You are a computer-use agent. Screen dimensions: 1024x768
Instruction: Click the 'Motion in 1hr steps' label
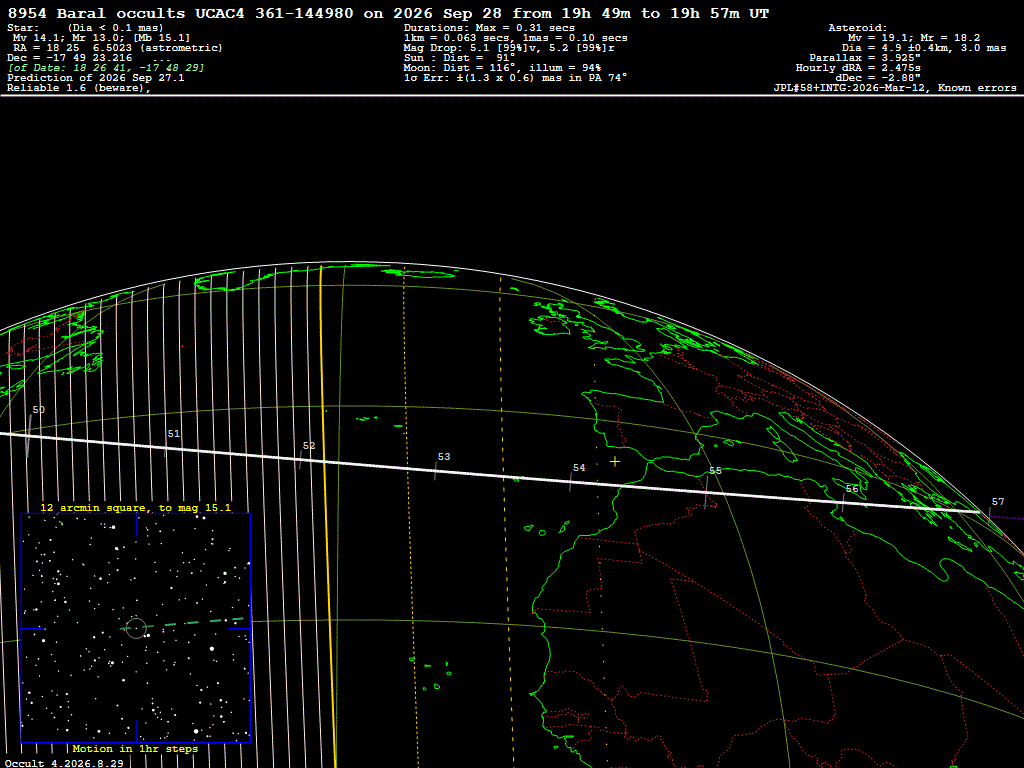pyautogui.click(x=135, y=749)
